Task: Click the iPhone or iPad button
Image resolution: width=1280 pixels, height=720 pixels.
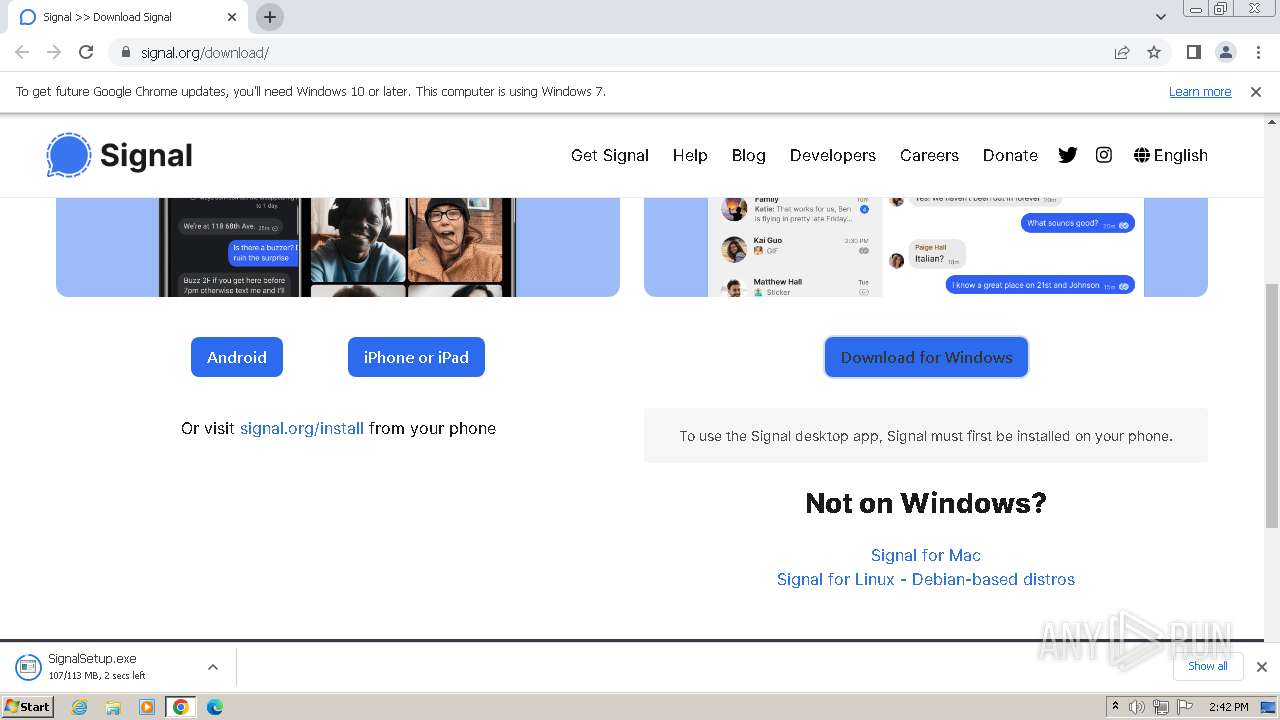Action: (x=416, y=357)
